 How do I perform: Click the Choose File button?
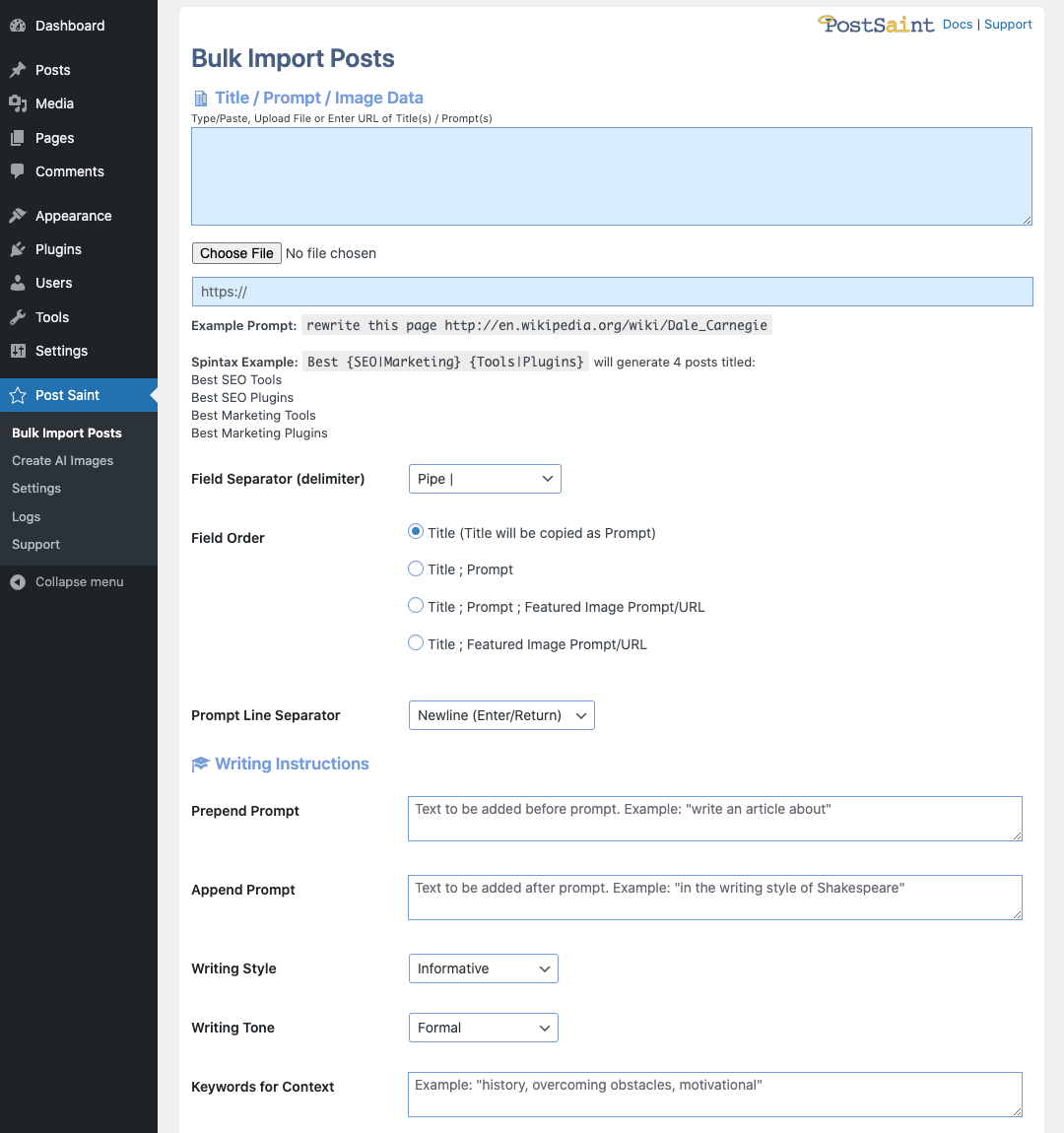236,253
